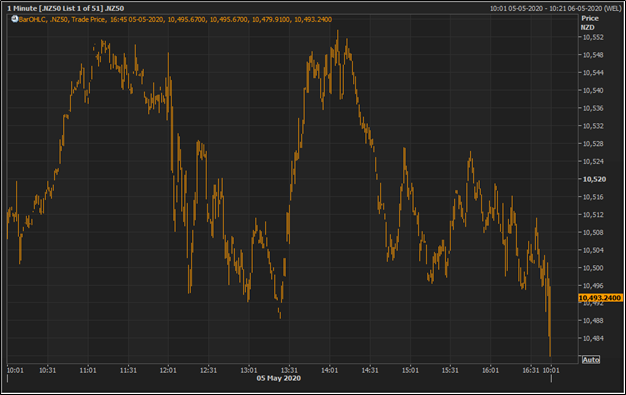Click the 11:01 time axis label

click(87, 370)
